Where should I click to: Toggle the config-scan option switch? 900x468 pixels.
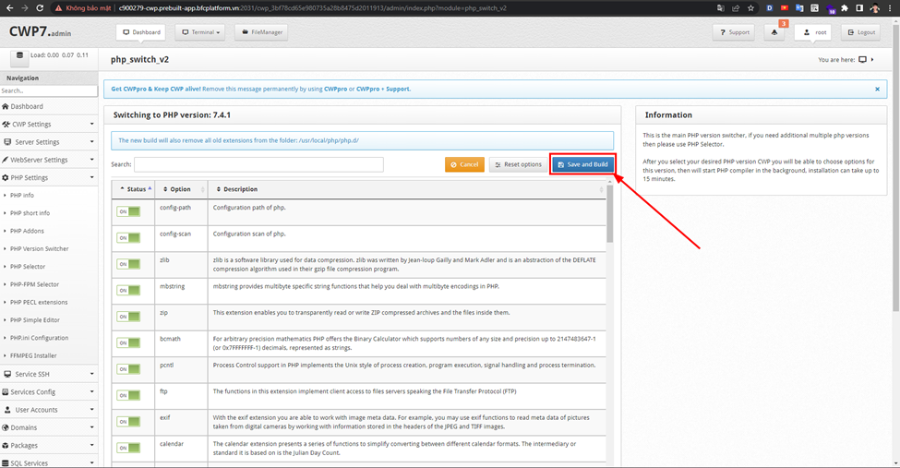[x=129, y=238]
